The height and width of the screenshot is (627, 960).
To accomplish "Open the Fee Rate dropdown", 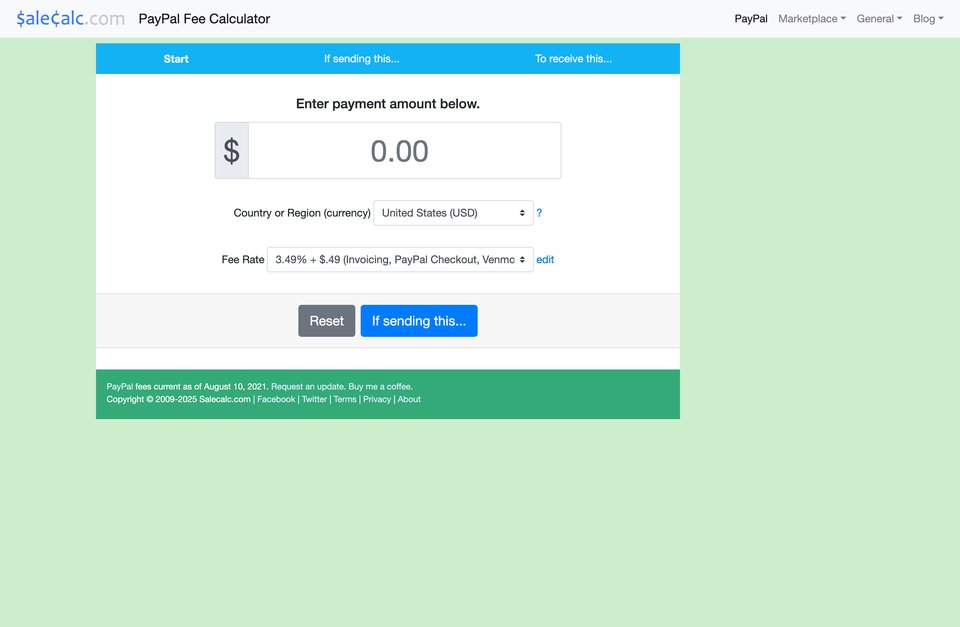I will [400, 260].
